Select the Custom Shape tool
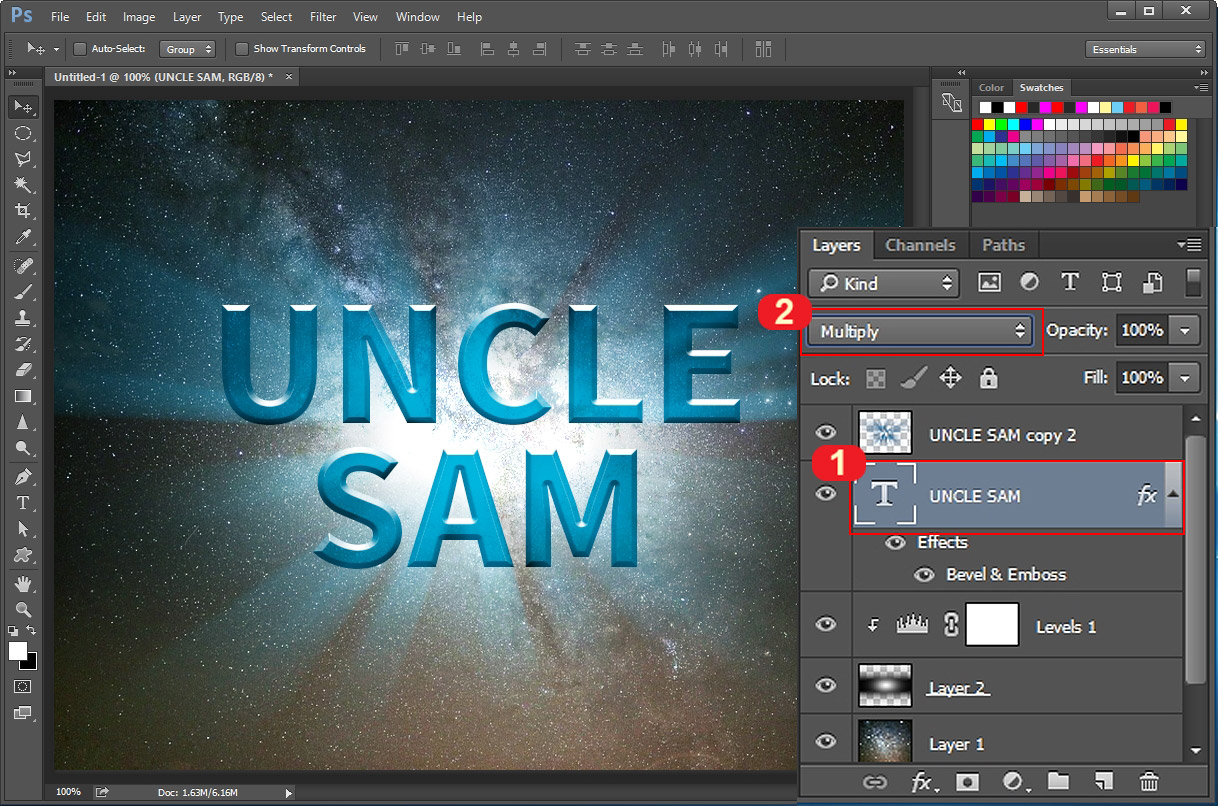 click(23, 555)
